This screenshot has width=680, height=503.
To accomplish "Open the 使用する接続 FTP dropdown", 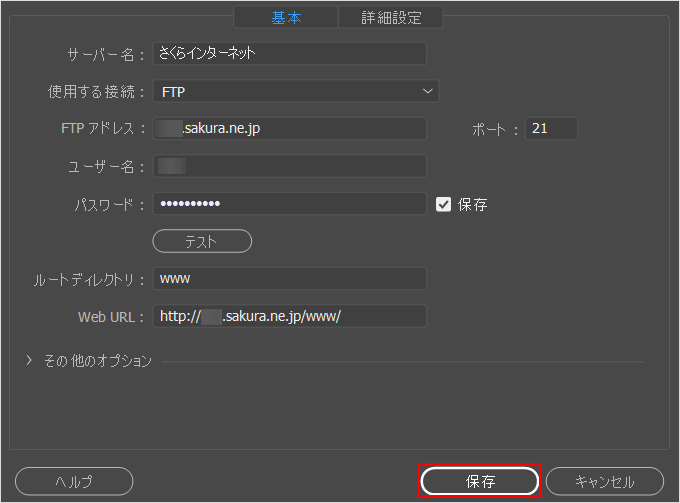I will point(295,92).
